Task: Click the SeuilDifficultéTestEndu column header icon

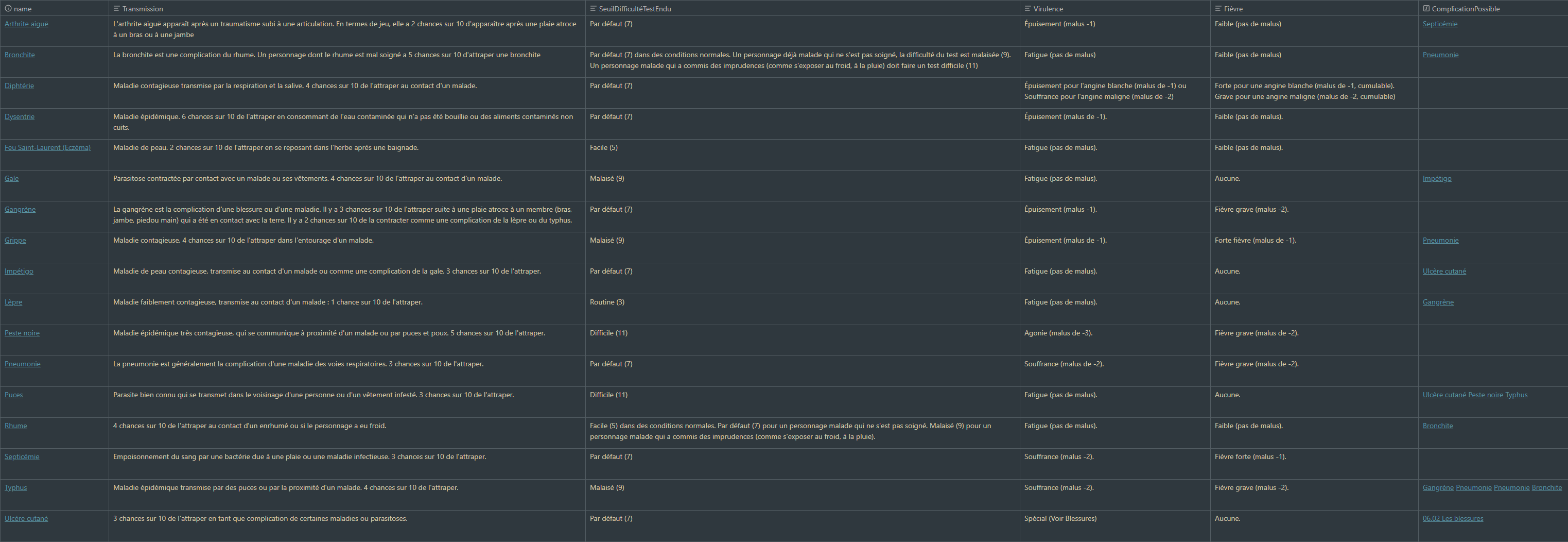Action: click(593, 9)
